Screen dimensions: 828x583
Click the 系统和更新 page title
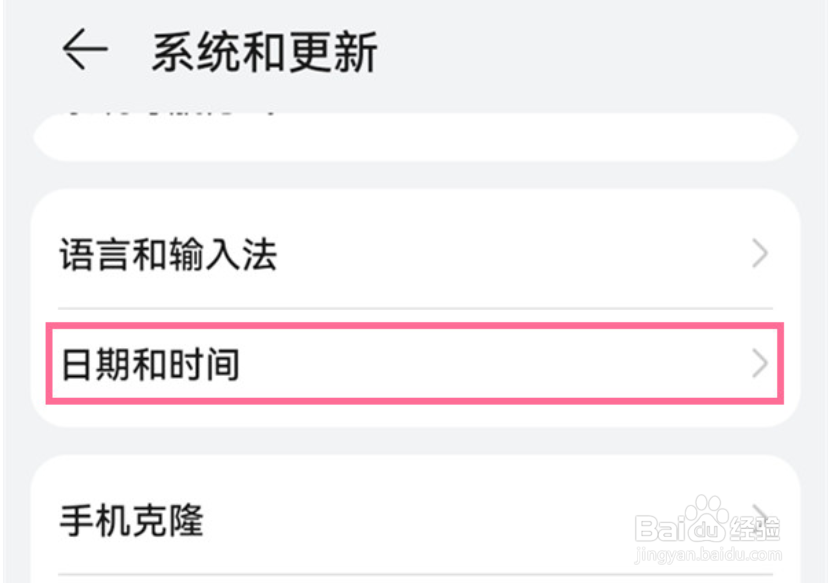tap(264, 52)
